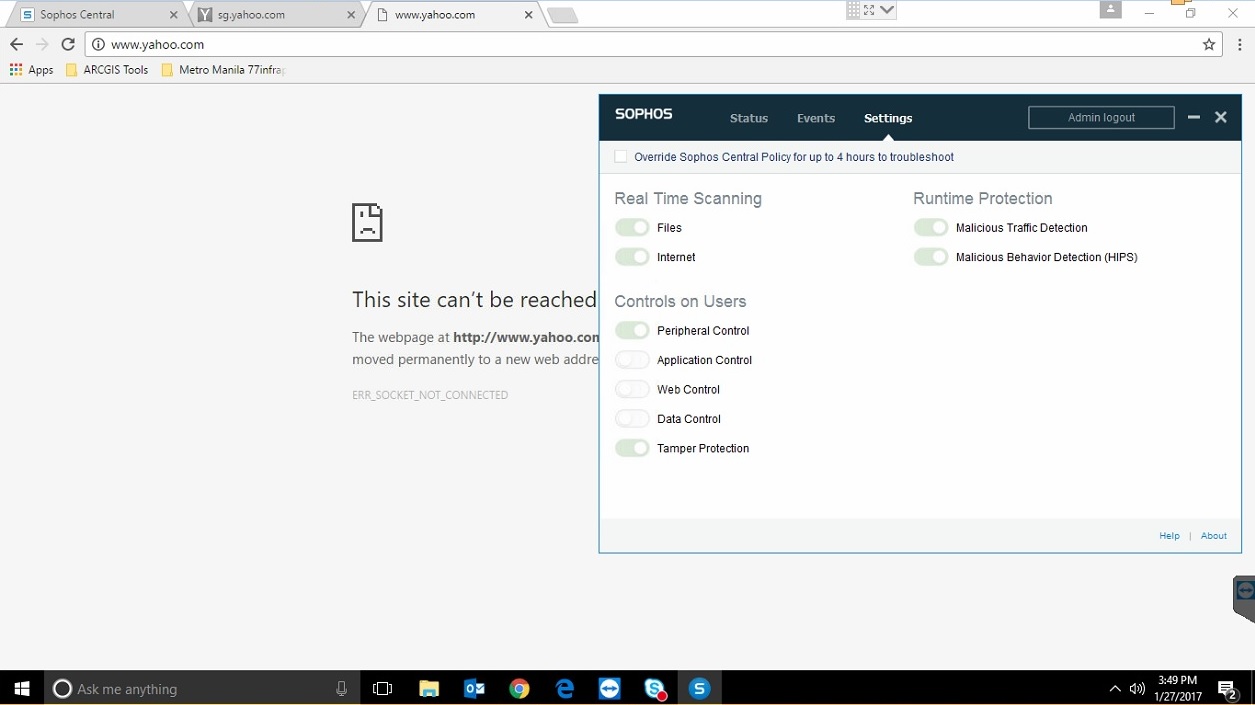Reload the current page

[x=68, y=44]
